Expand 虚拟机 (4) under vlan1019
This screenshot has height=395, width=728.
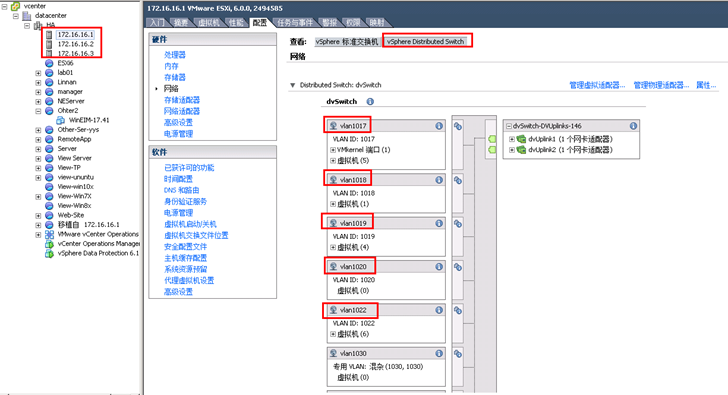coord(333,247)
